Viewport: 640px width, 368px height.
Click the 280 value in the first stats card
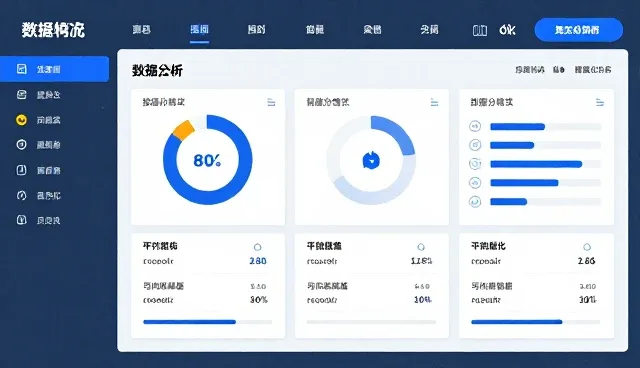coord(258,261)
